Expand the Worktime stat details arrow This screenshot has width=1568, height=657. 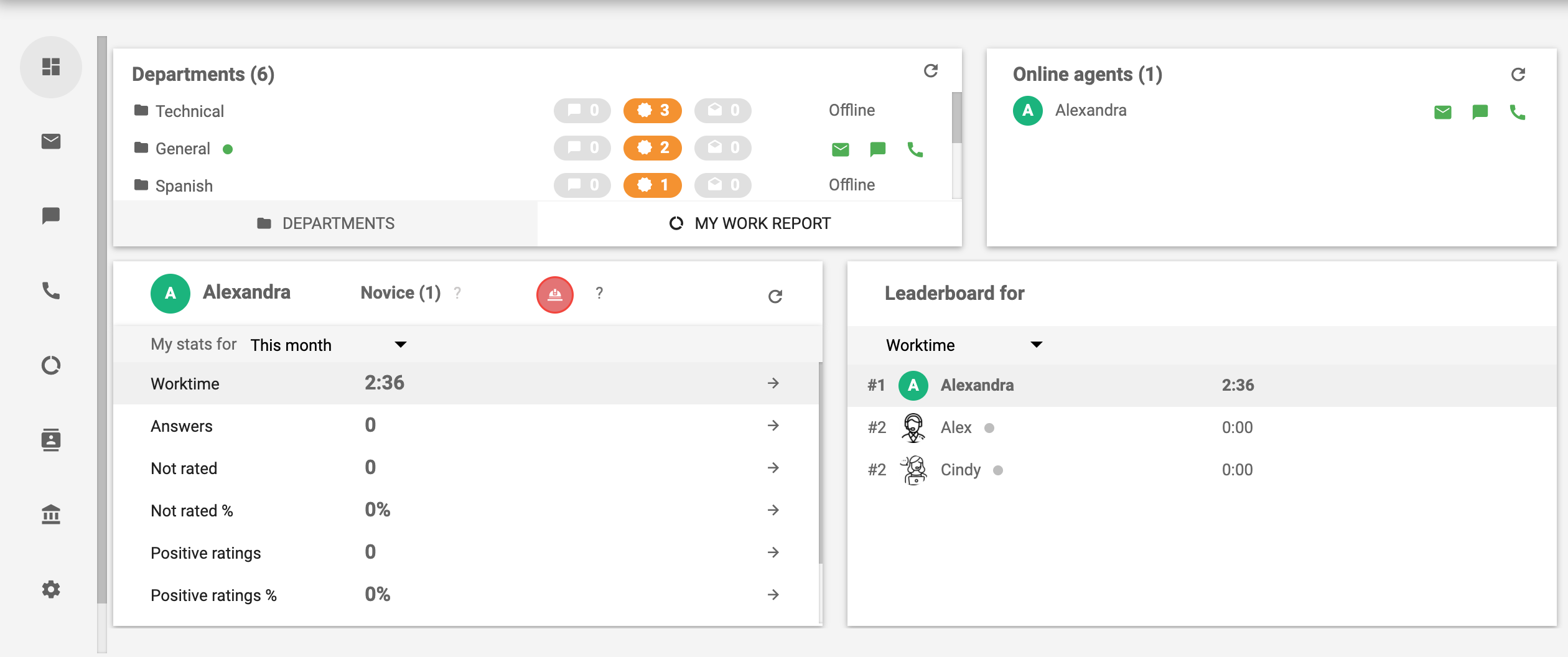coord(774,384)
